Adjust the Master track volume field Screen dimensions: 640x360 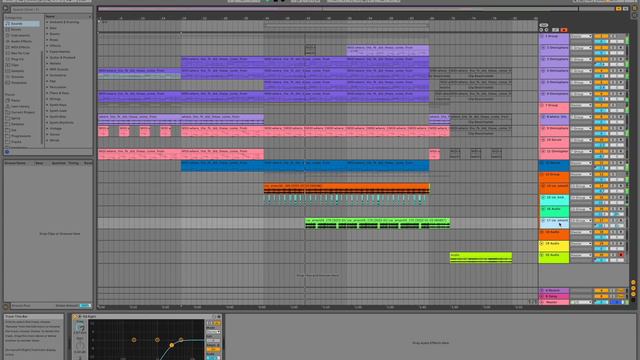601,302
